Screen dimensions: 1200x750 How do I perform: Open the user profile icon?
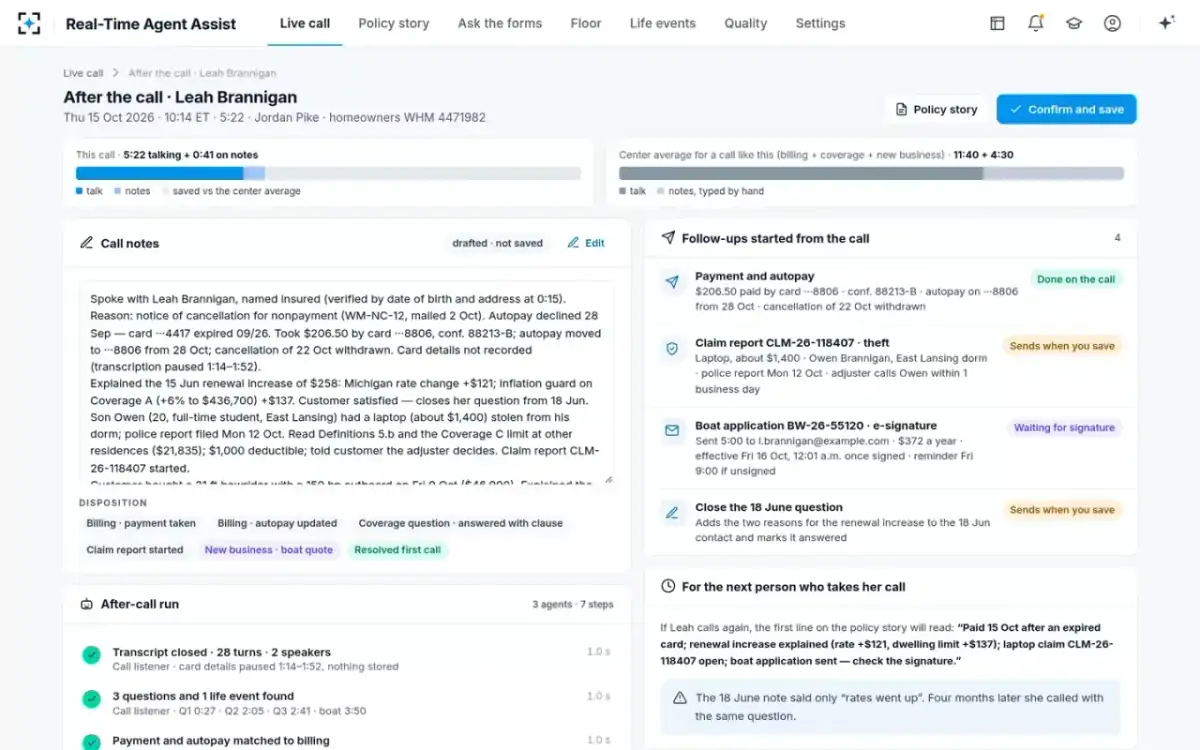1112,23
